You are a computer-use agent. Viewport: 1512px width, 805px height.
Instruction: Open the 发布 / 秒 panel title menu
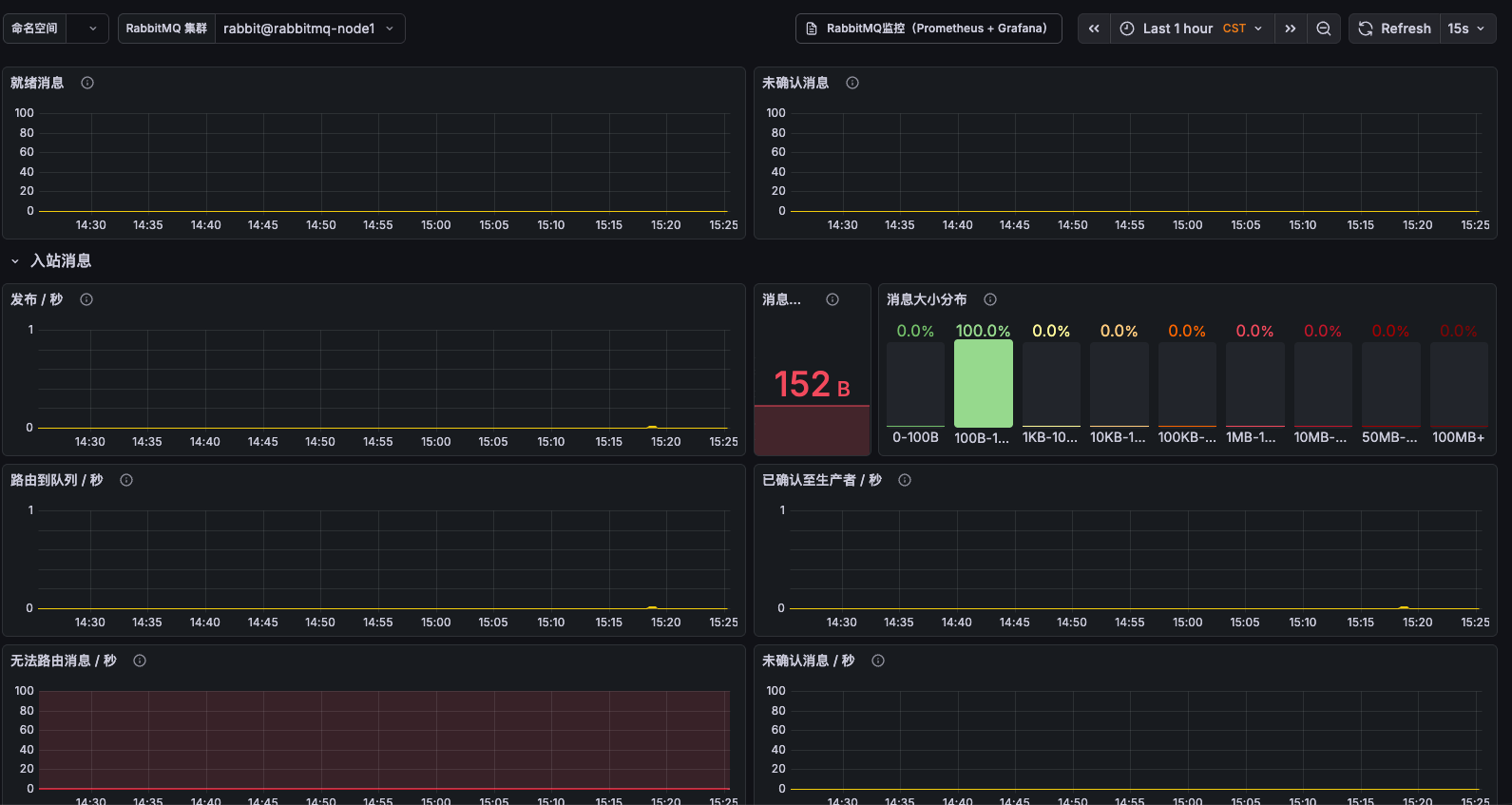pos(37,299)
